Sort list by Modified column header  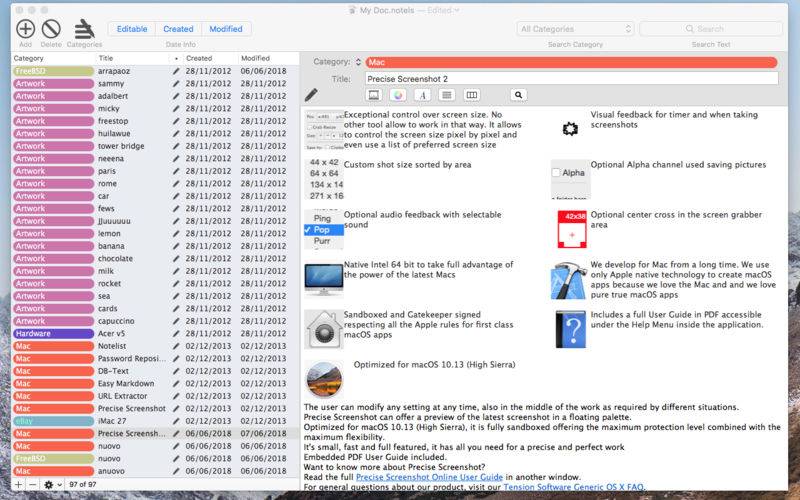tap(268, 58)
